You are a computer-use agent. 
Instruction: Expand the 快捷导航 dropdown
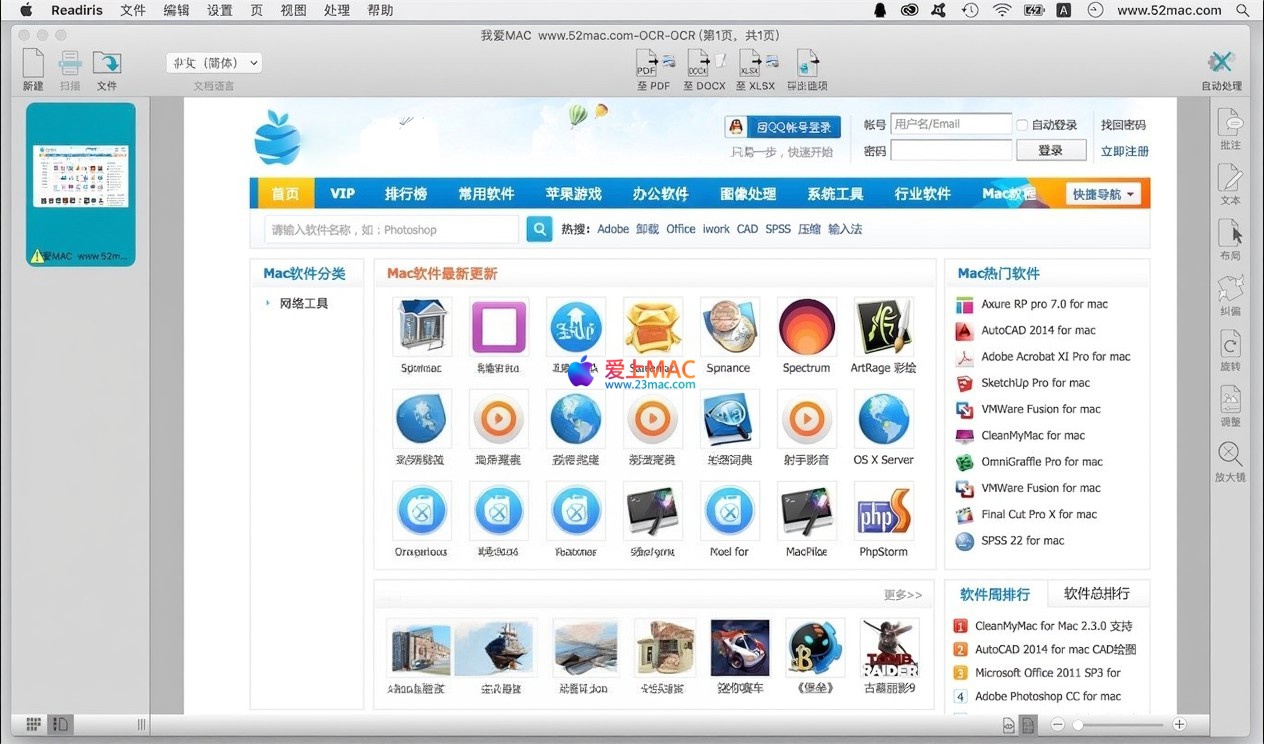[x=1105, y=194]
